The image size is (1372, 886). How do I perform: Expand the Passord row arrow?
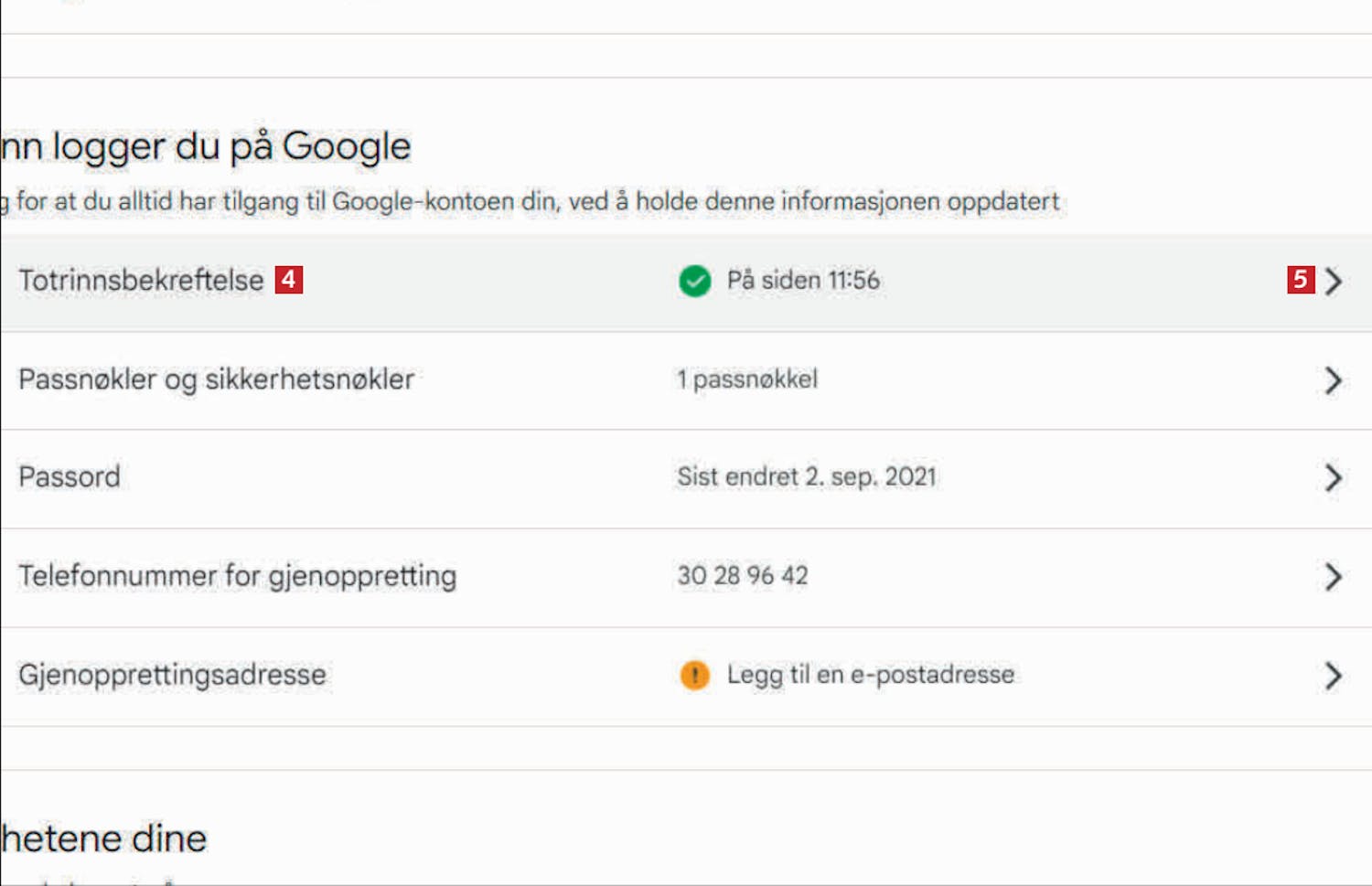coord(1334,477)
